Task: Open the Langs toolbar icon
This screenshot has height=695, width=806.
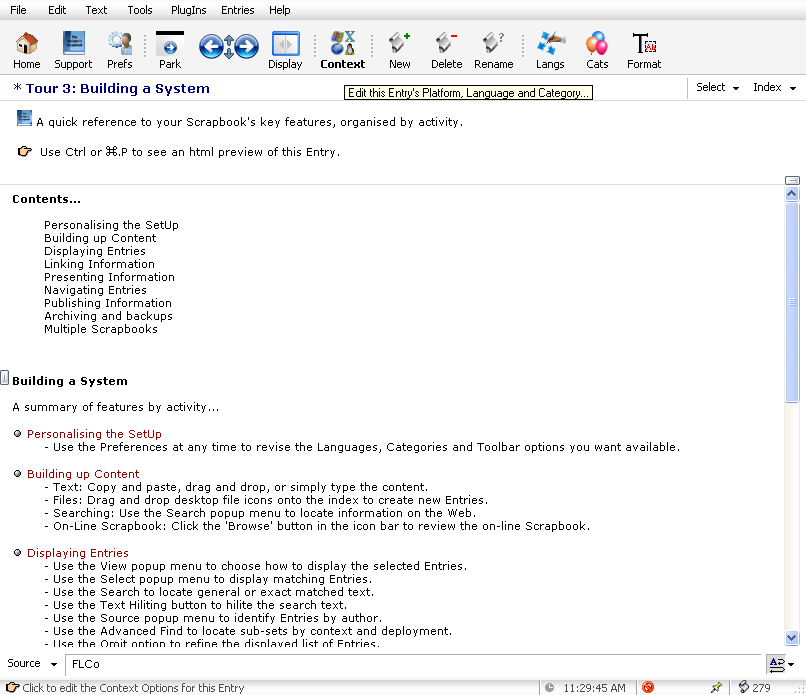Action: tap(550, 50)
